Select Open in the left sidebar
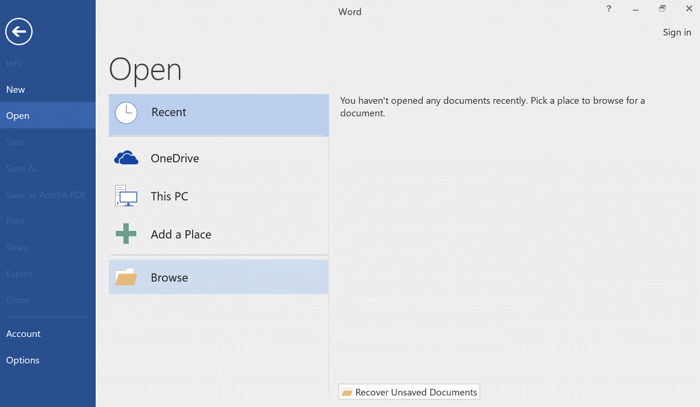 pos(18,116)
